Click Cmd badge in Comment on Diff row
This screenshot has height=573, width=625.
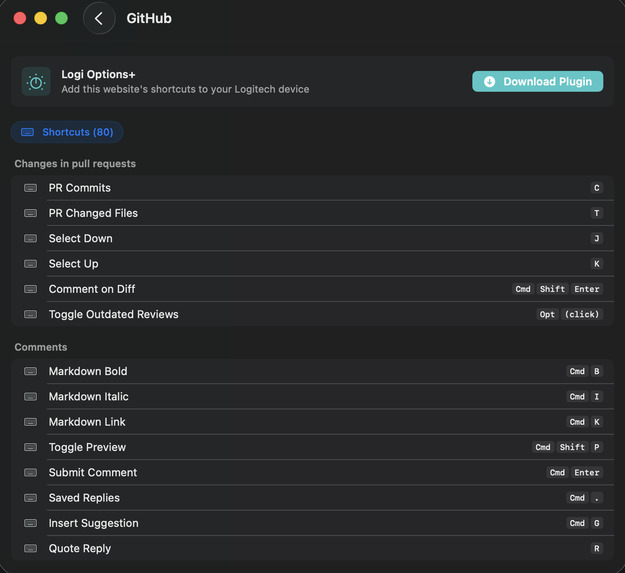pyautogui.click(x=523, y=289)
